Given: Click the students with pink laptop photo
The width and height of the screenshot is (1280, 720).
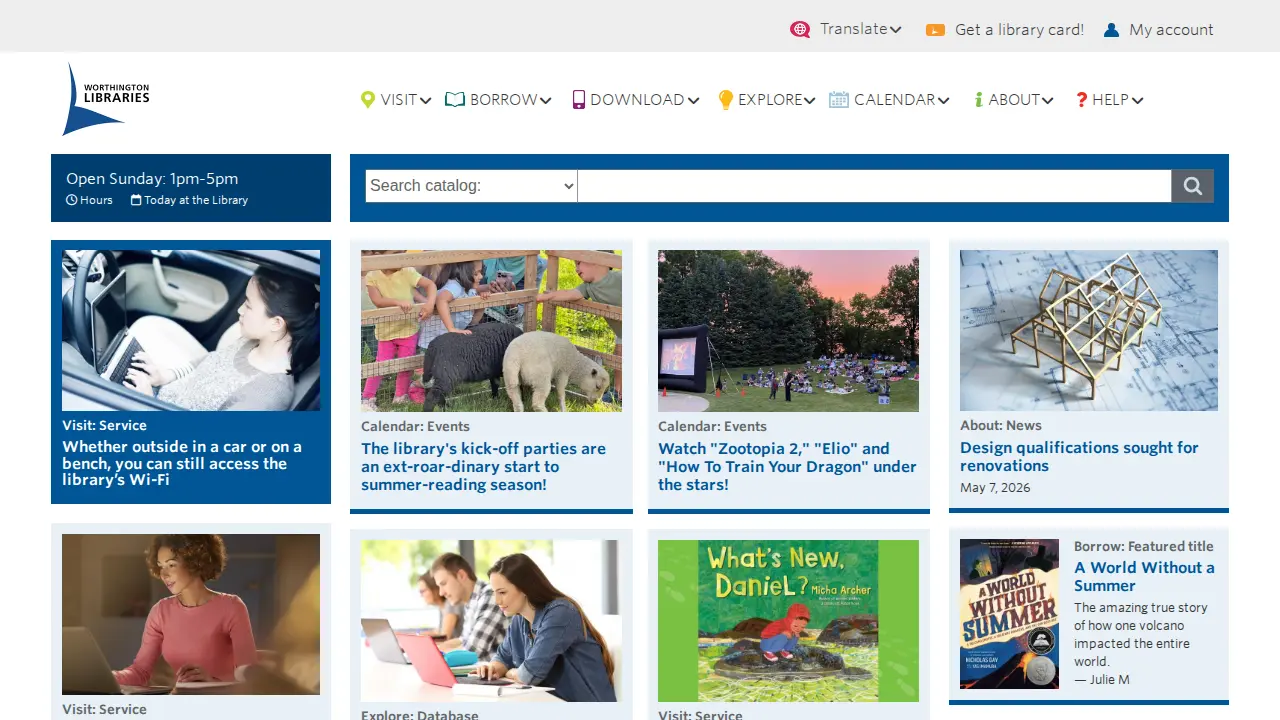Looking at the screenshot, I should coord(491,620).
